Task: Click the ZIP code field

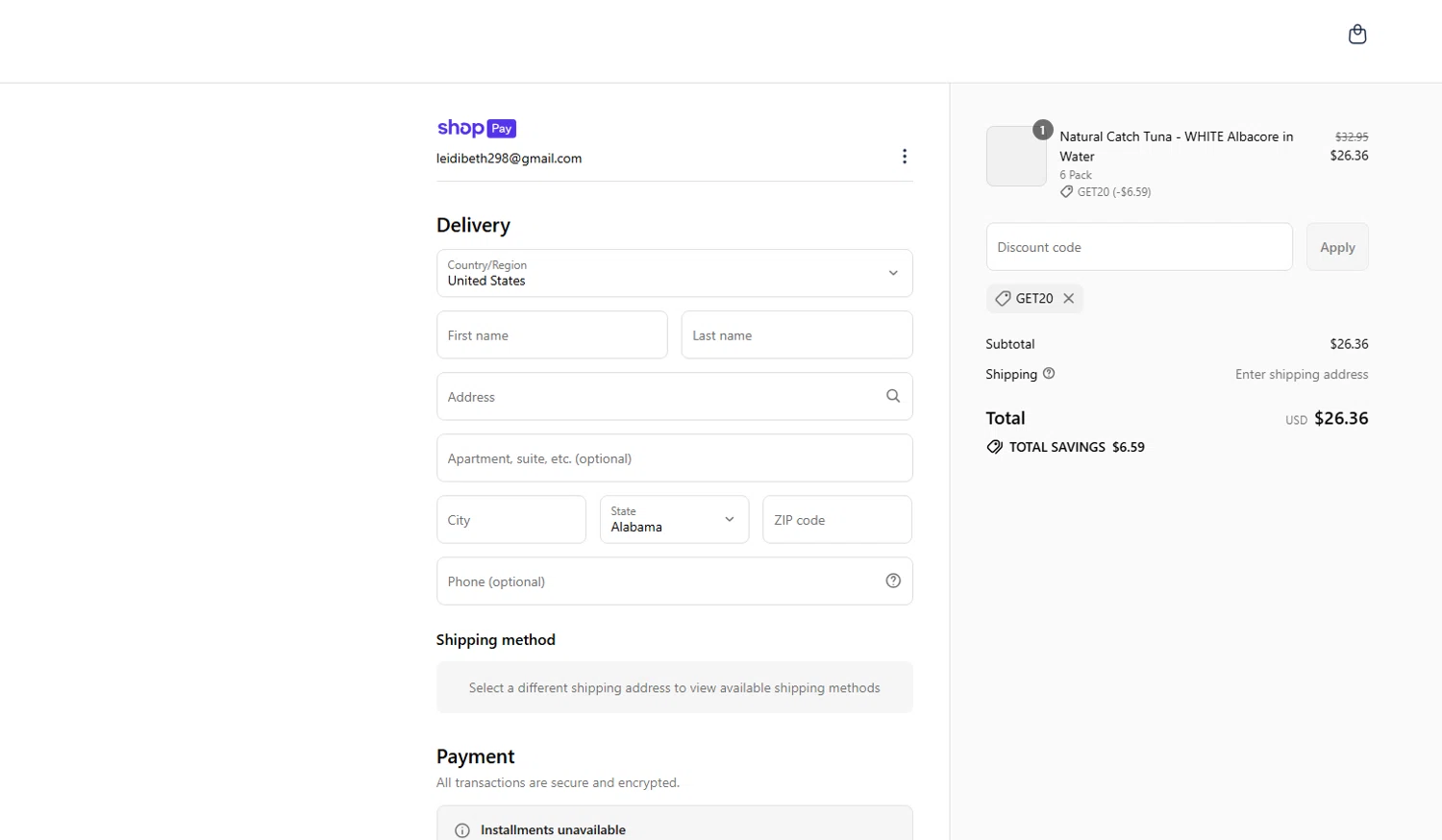Action: [x=837, y=519]
